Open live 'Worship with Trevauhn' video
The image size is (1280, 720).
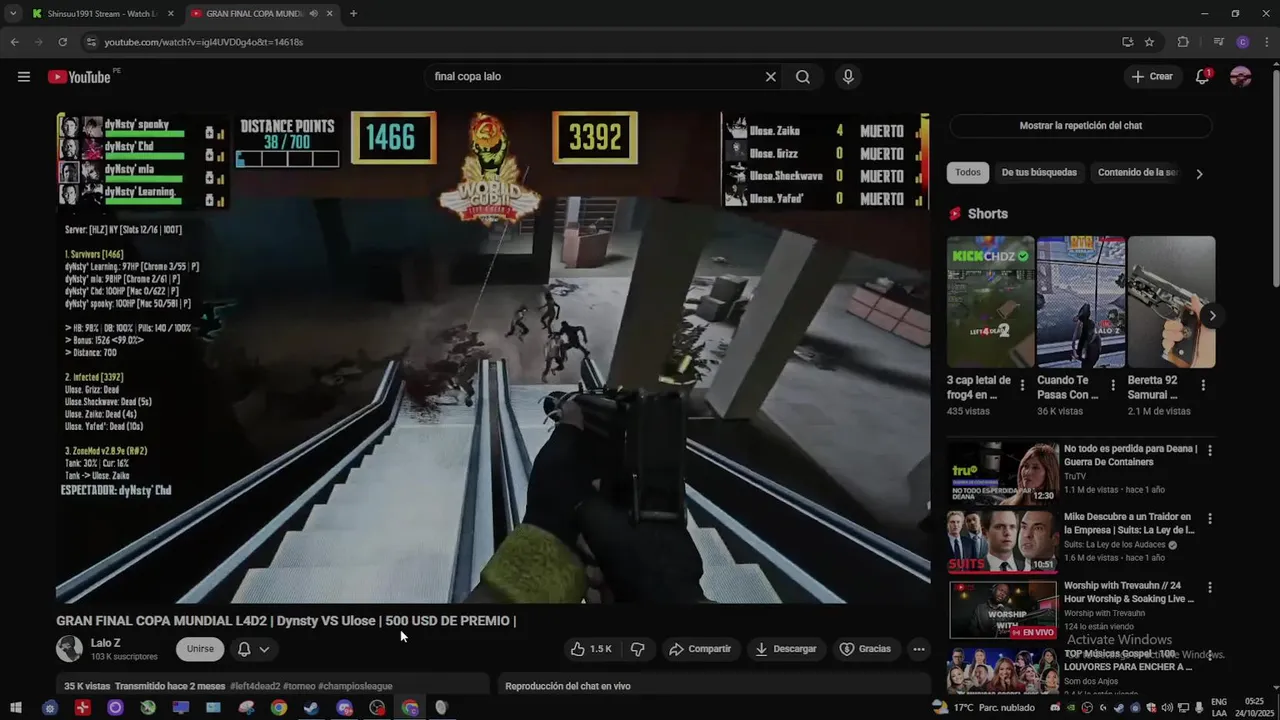pos(1003,609)
